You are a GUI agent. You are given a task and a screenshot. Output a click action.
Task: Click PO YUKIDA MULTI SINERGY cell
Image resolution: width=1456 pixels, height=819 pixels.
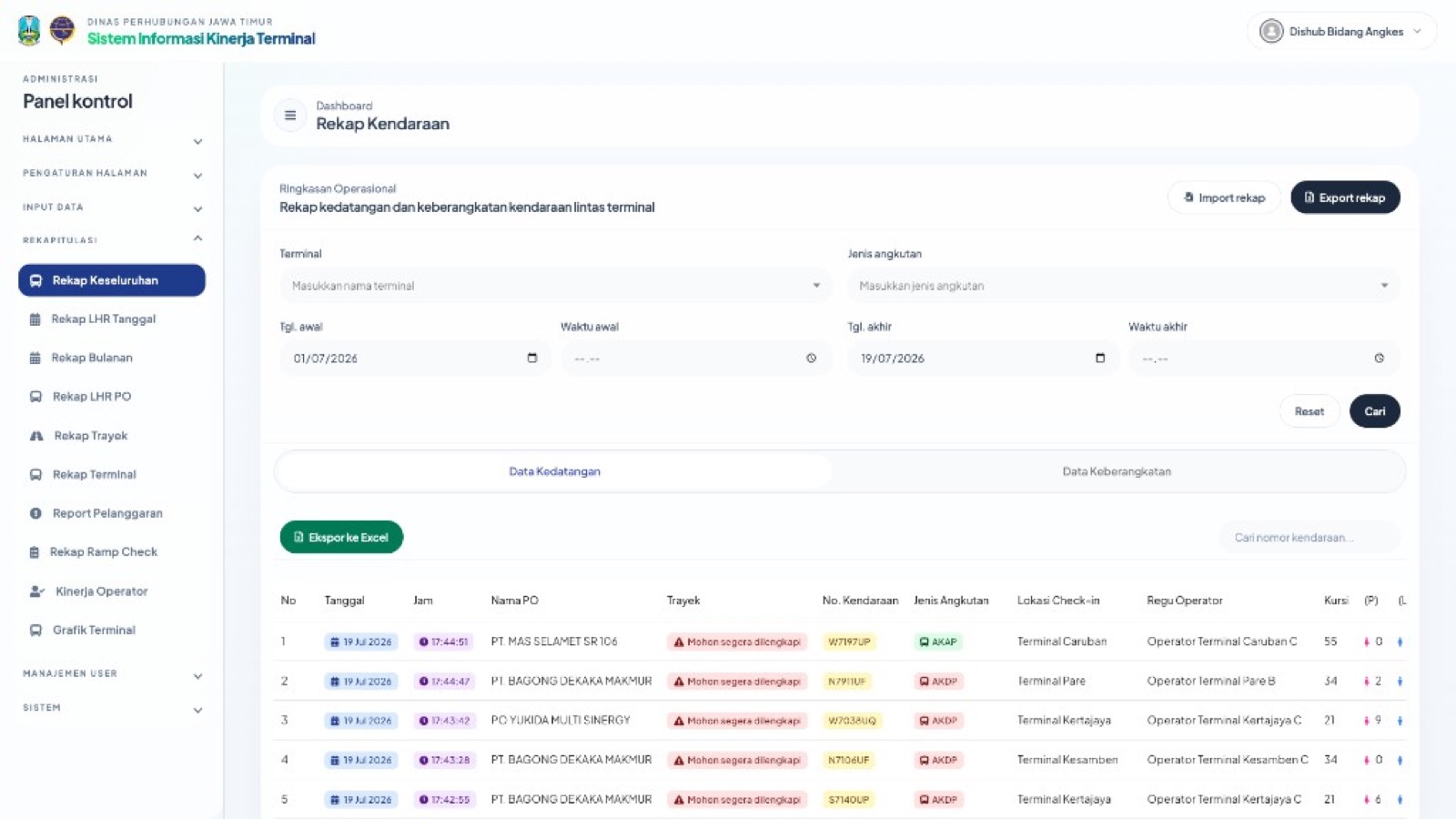[x=561, y=720]
